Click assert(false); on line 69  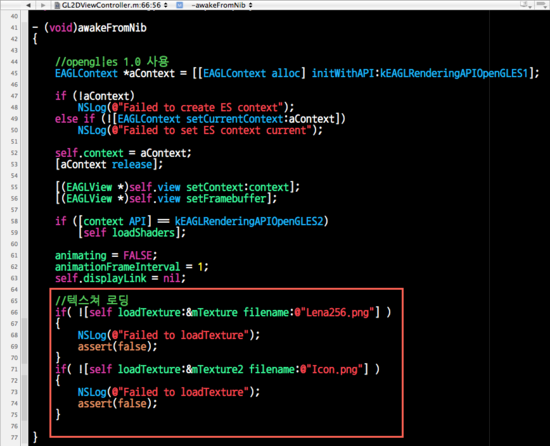[x=118, y=346]
